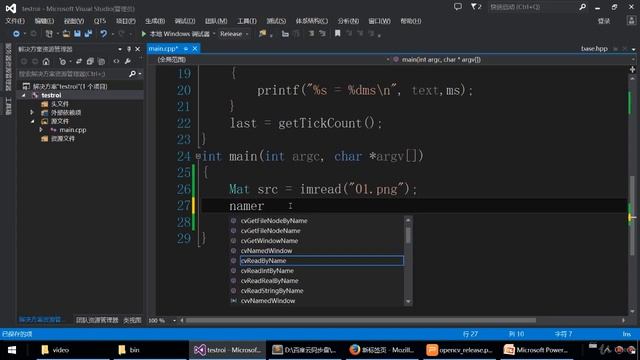Pin the Solution Explorer panel
Screen dimensions: 640x360
[129, 49]
